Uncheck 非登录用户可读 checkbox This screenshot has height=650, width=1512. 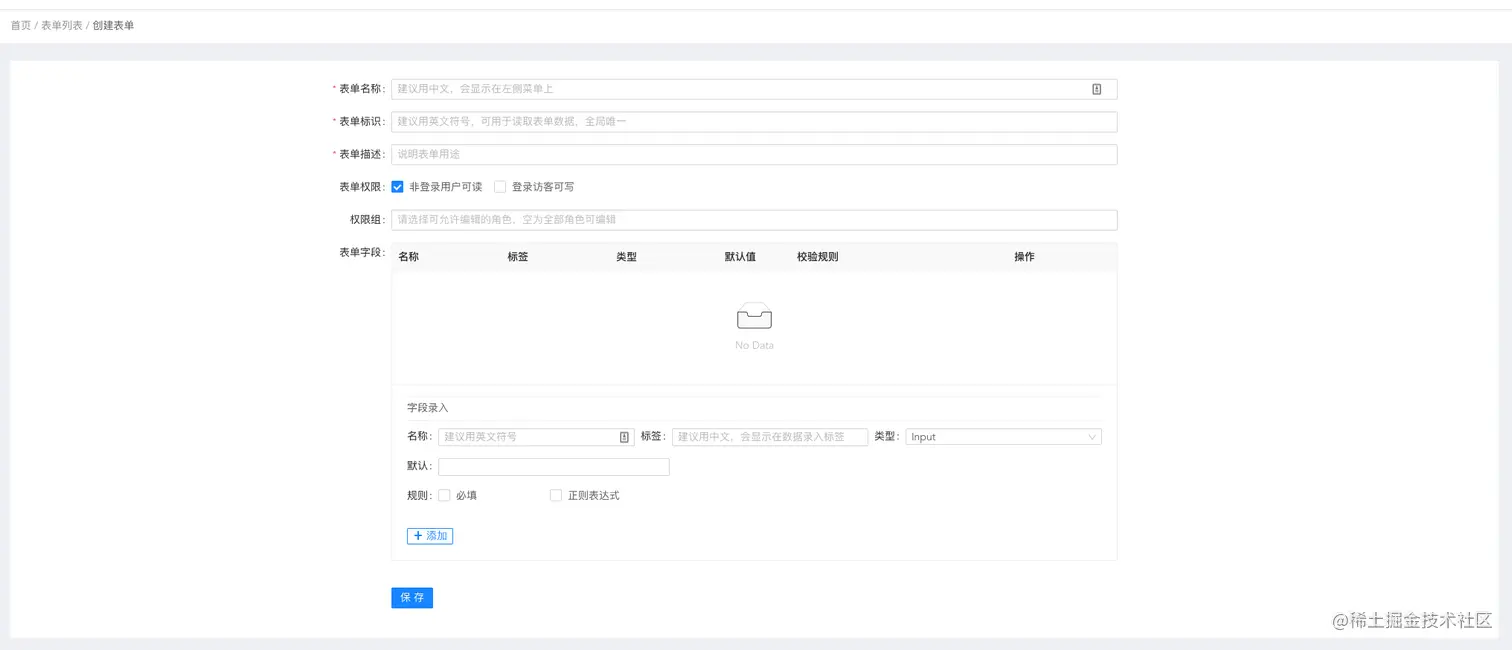pyautogui.click(x=397, y=187)
